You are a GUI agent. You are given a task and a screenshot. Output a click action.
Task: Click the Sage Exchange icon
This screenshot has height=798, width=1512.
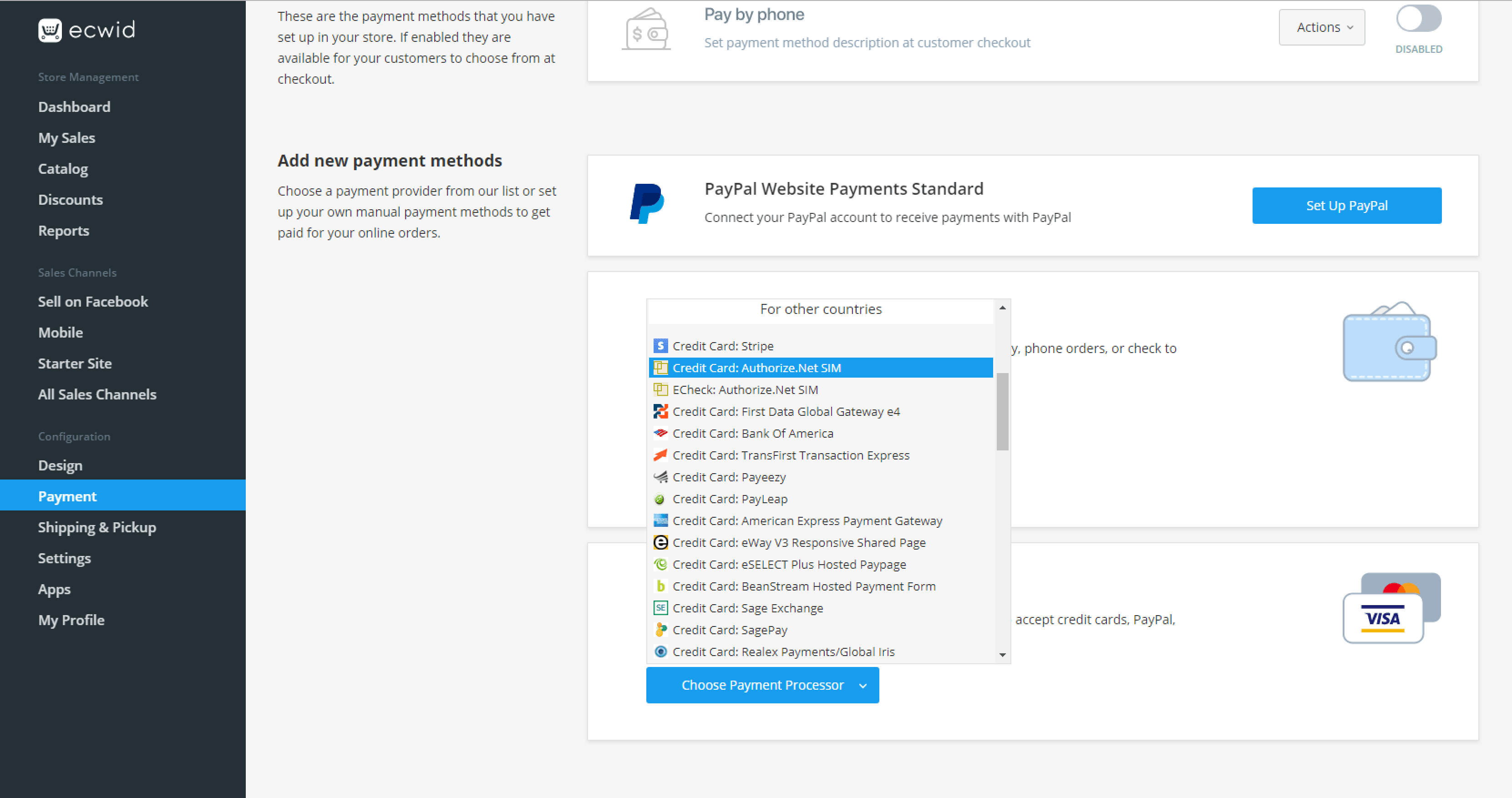660,608
